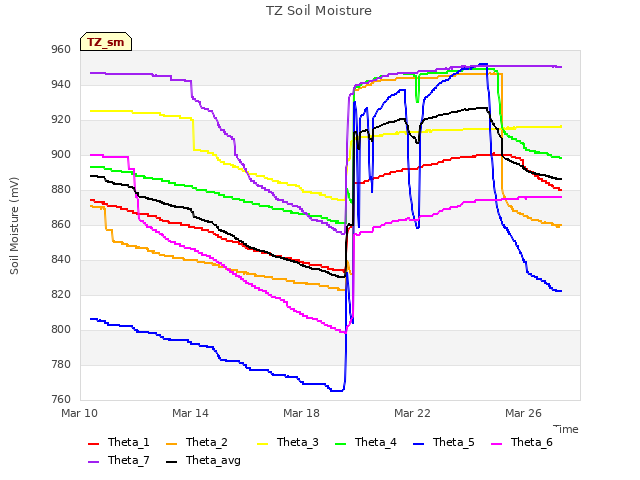640x480 pixels.
Task: Click the 840 y-axis tick label
Action: click(61, 260)
